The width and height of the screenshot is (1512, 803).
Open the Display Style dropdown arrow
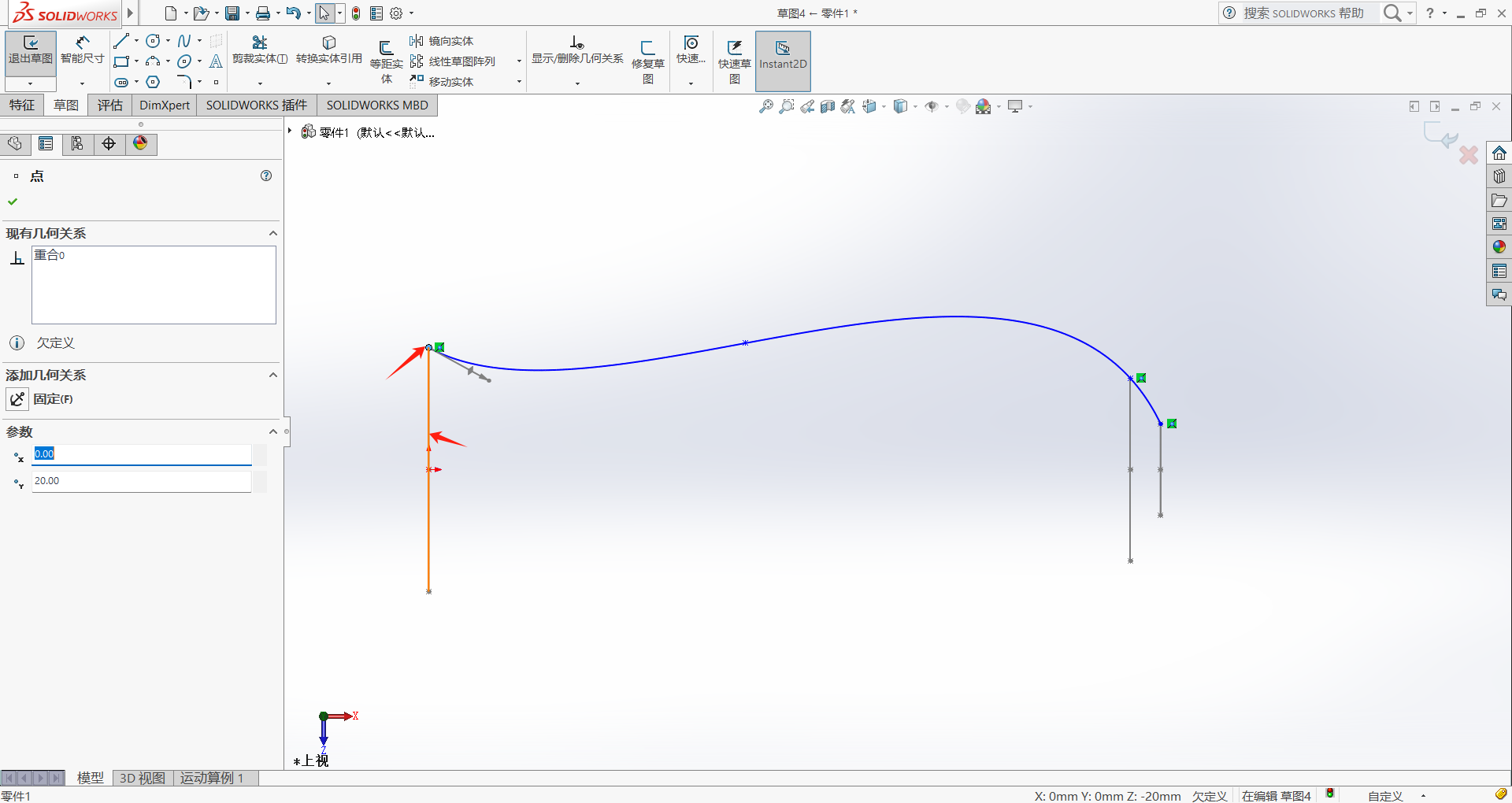pos(915,106)
